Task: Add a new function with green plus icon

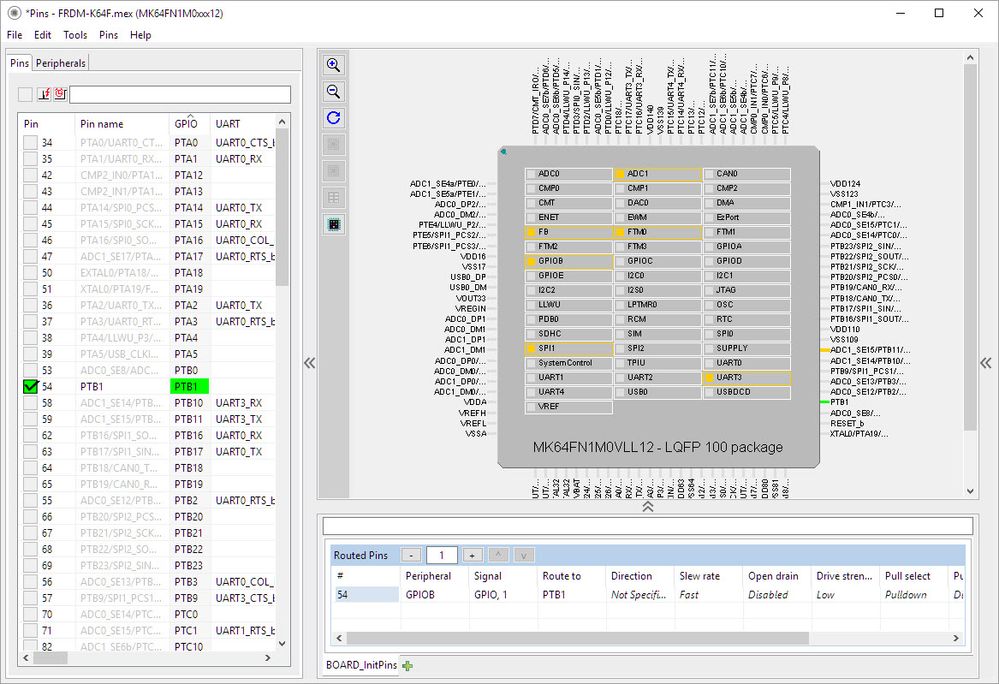Action: tap(408, 666)
